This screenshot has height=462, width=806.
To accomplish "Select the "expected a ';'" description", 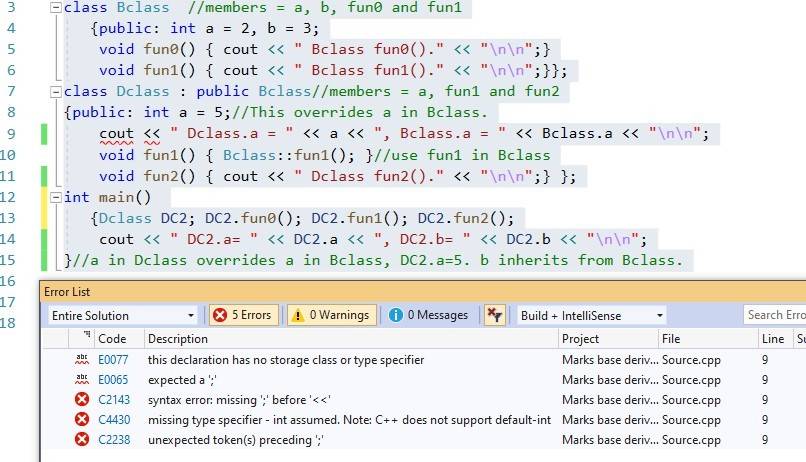I will 182,380.
